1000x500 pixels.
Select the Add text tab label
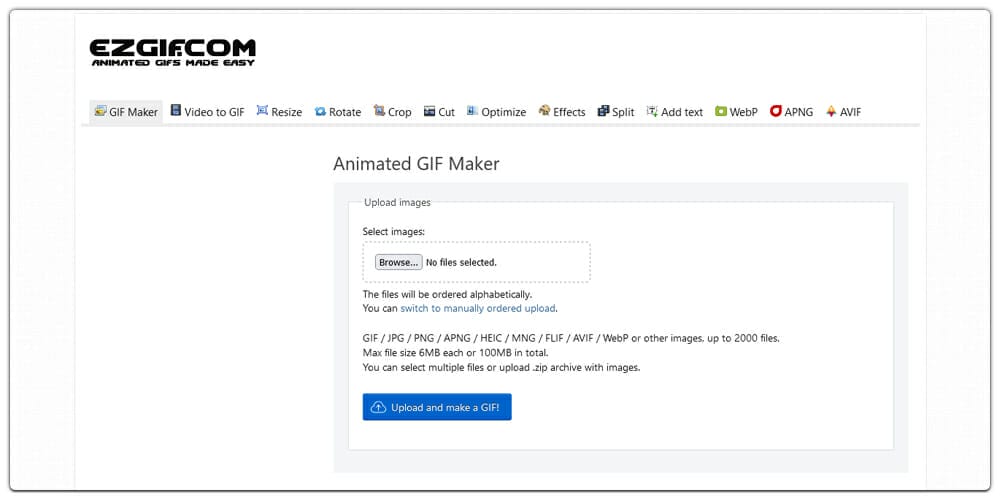(x=682, y=112)
